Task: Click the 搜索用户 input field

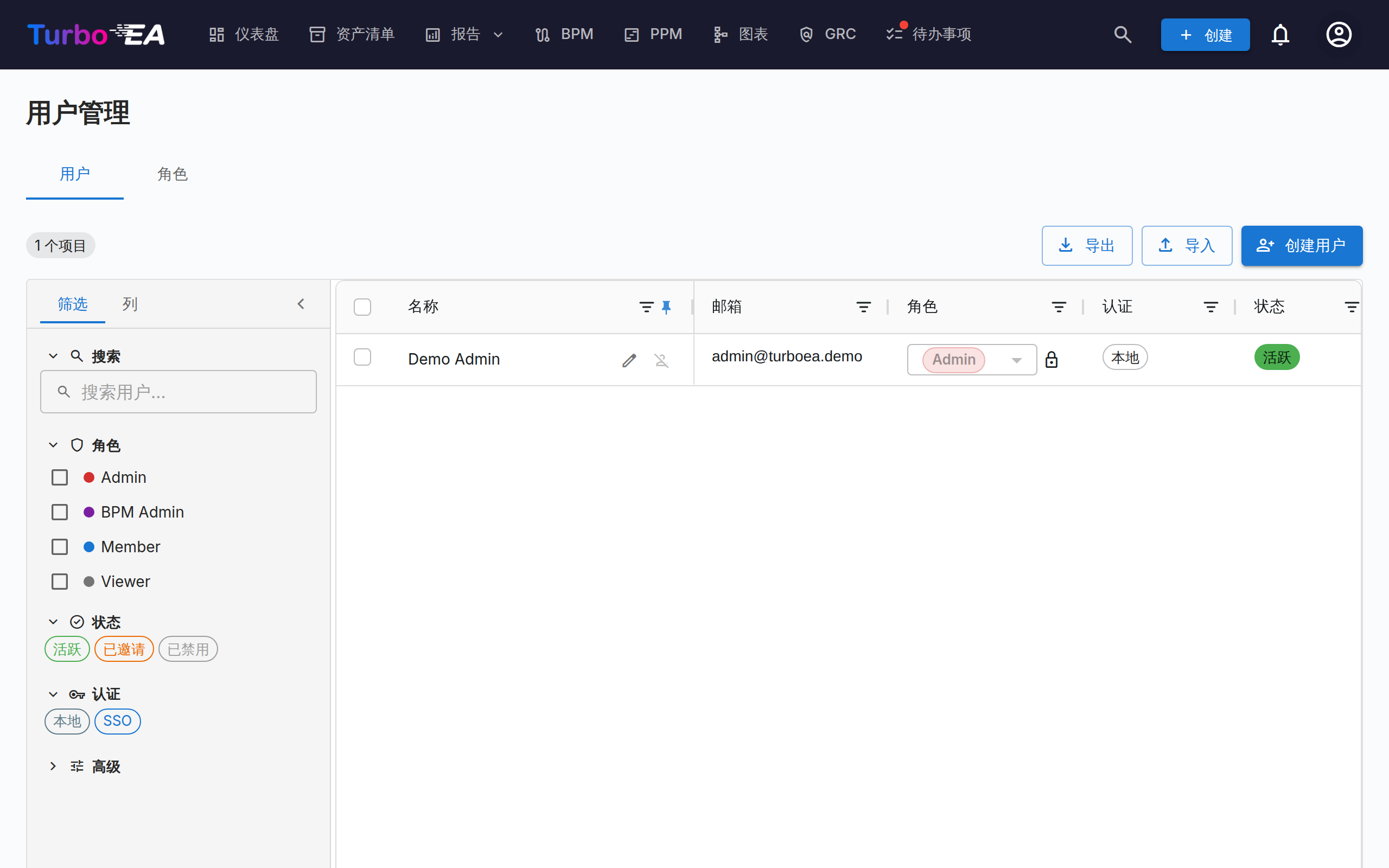Action: [179, 392]
